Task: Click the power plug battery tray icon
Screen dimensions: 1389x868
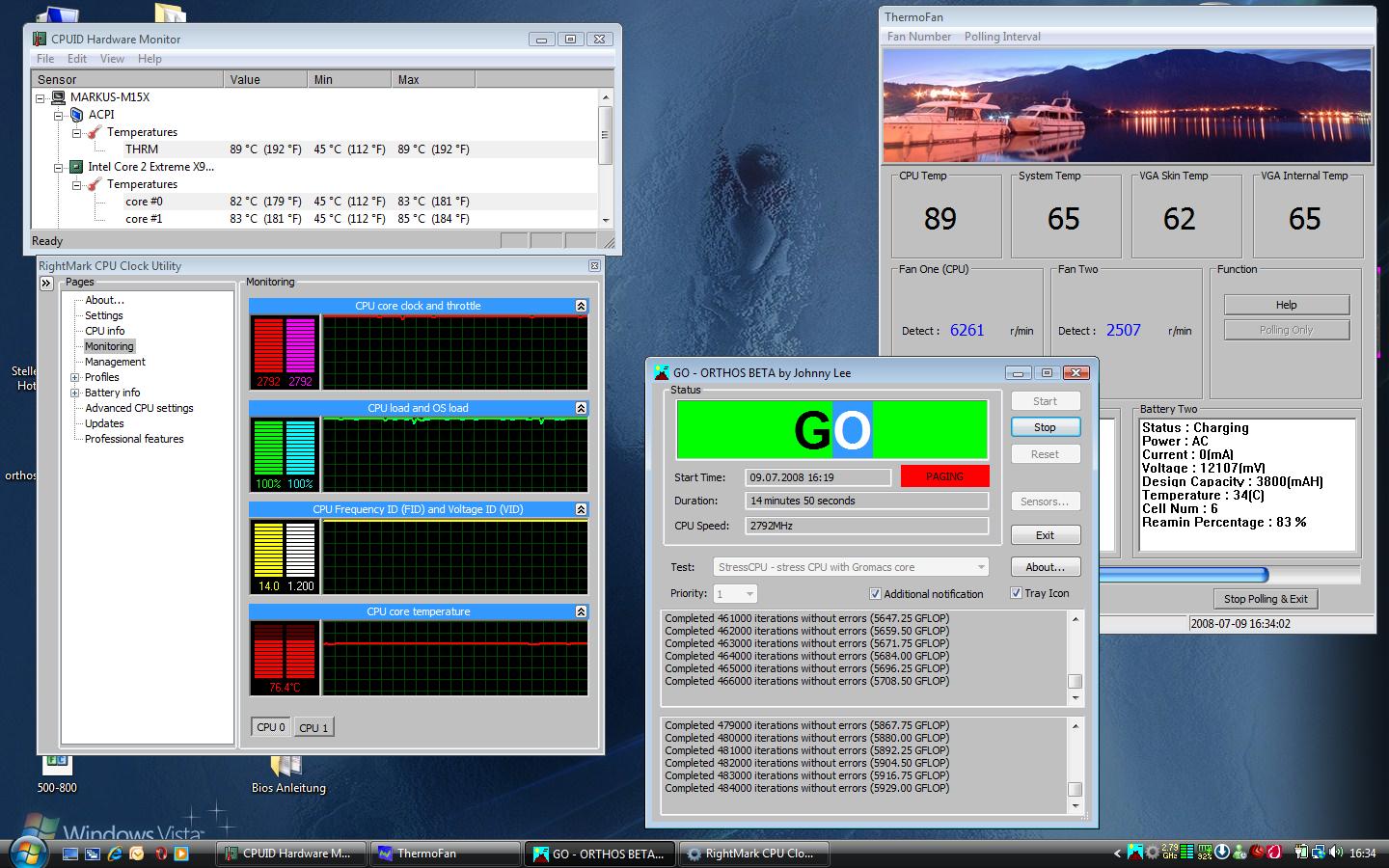Action: [1301, 853]
